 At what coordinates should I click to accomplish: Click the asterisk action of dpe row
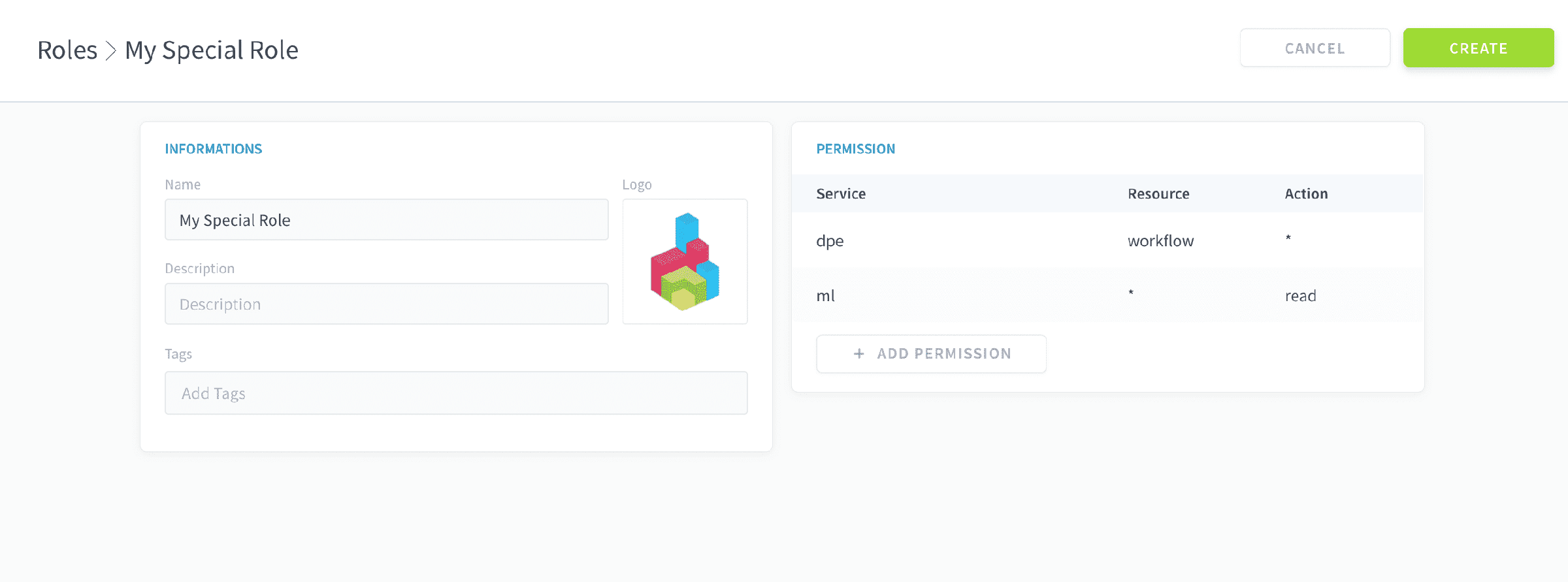1288,238
